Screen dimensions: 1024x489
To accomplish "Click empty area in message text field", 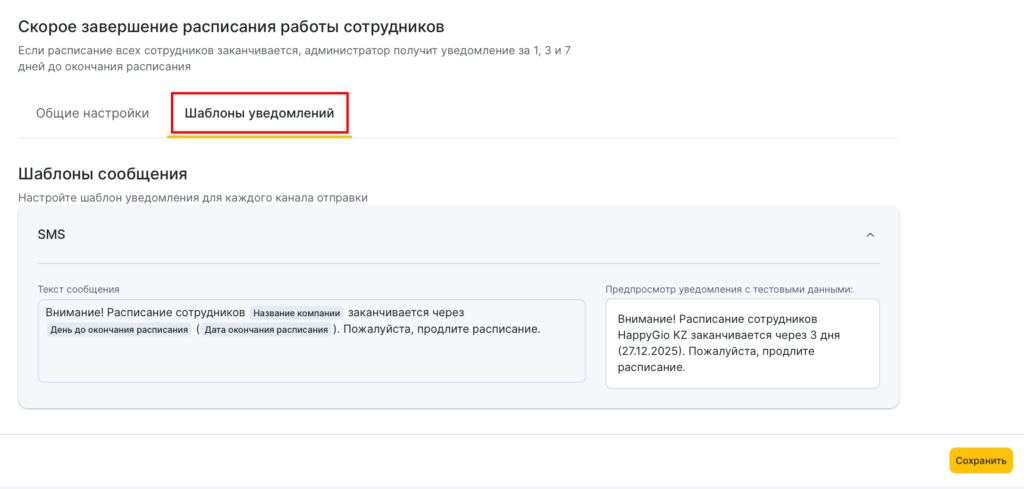I will tap(310, 362).
